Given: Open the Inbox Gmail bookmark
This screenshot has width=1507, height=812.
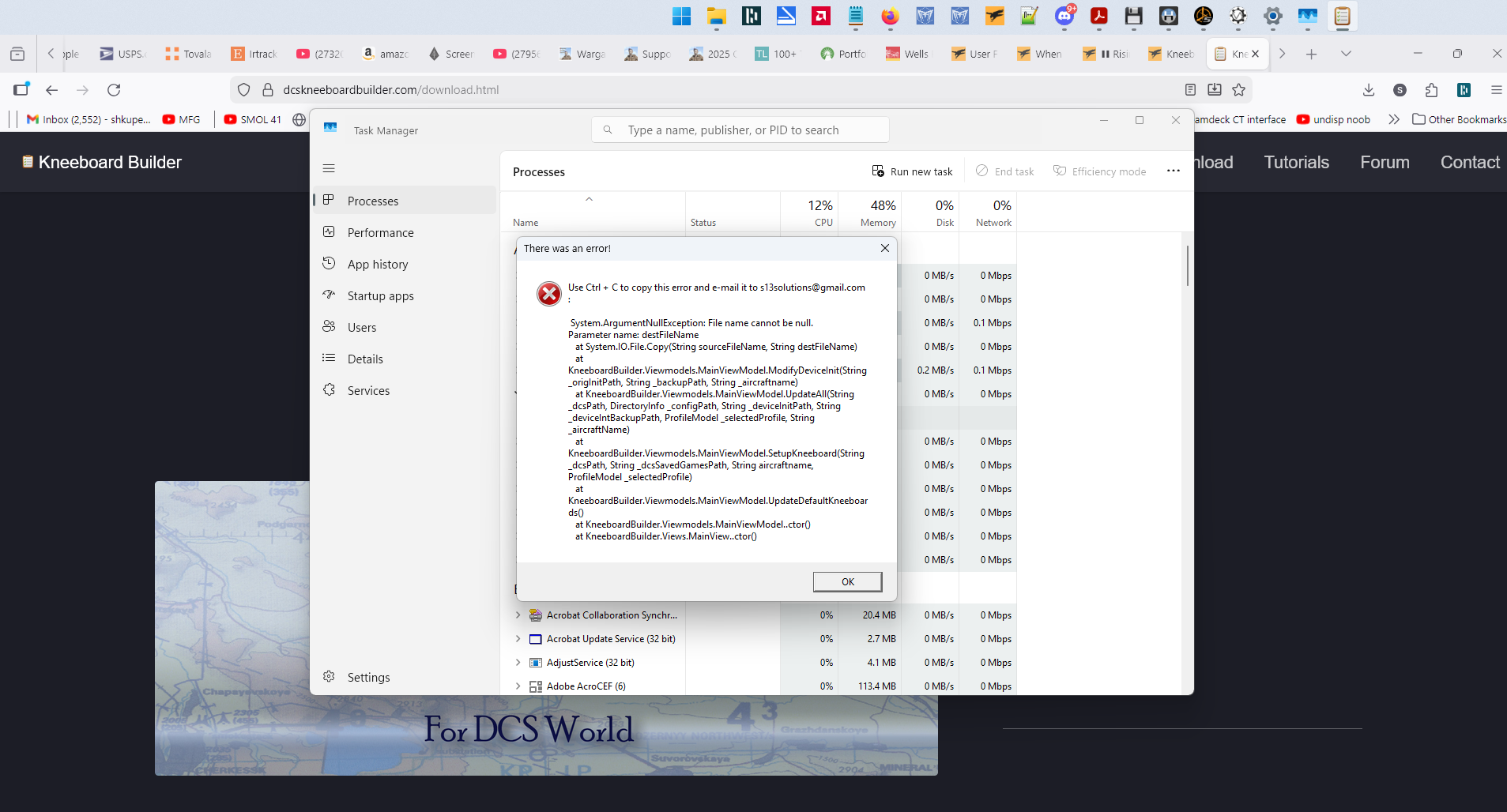Looking at the screenshot, I should click(89, 119).
